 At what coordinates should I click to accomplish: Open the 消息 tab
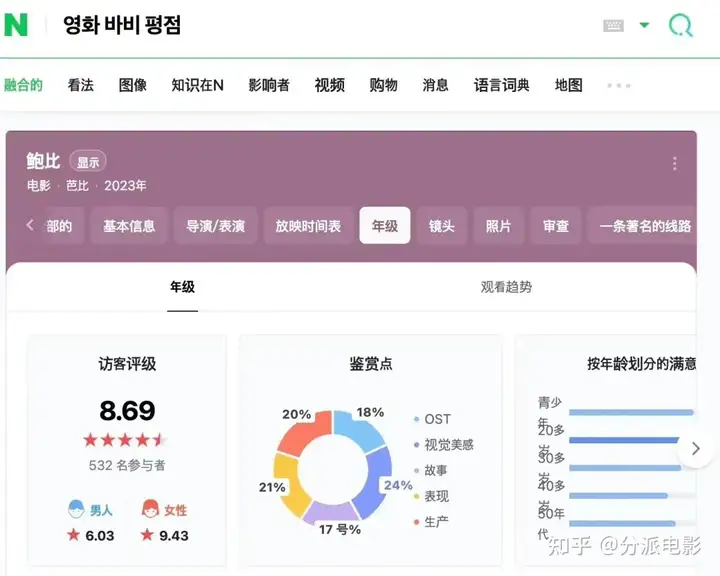click(x=435, y=85)
